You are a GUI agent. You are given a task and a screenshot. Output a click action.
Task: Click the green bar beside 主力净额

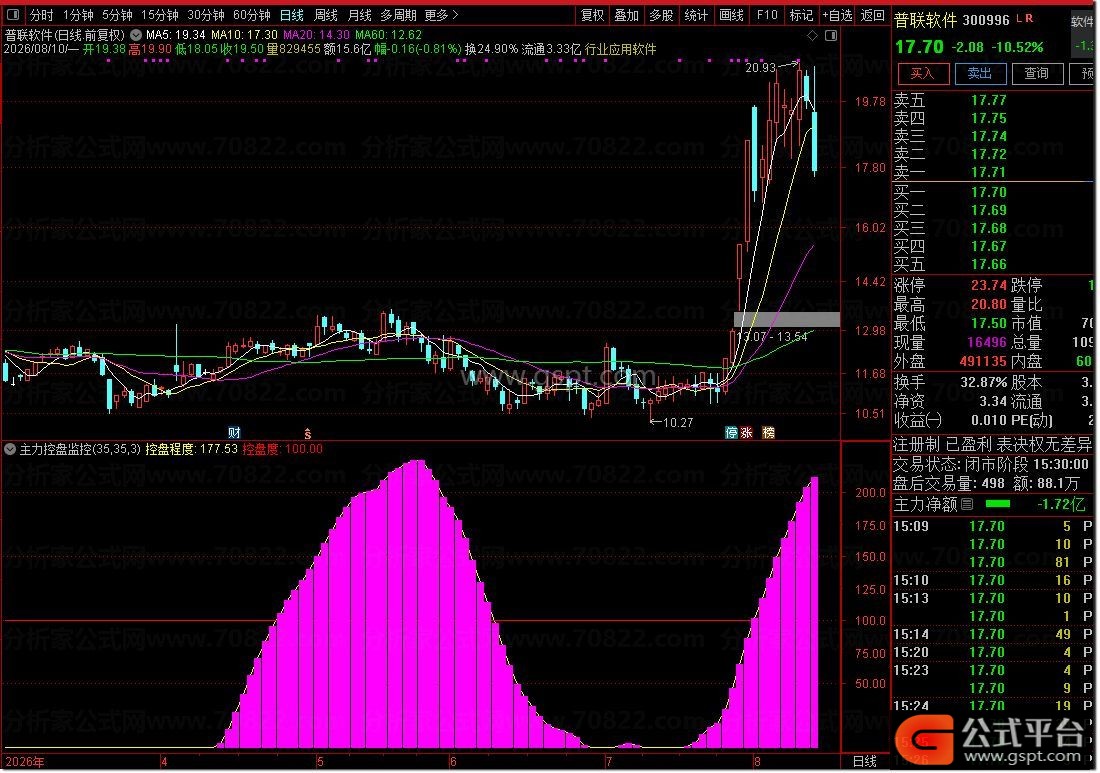pos(998,504)
